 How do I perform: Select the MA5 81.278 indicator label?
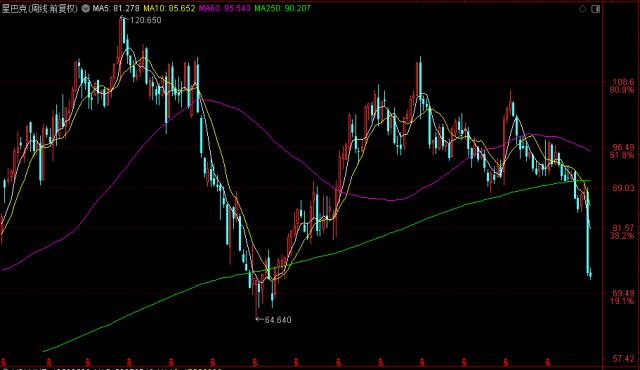coord(116,8)
